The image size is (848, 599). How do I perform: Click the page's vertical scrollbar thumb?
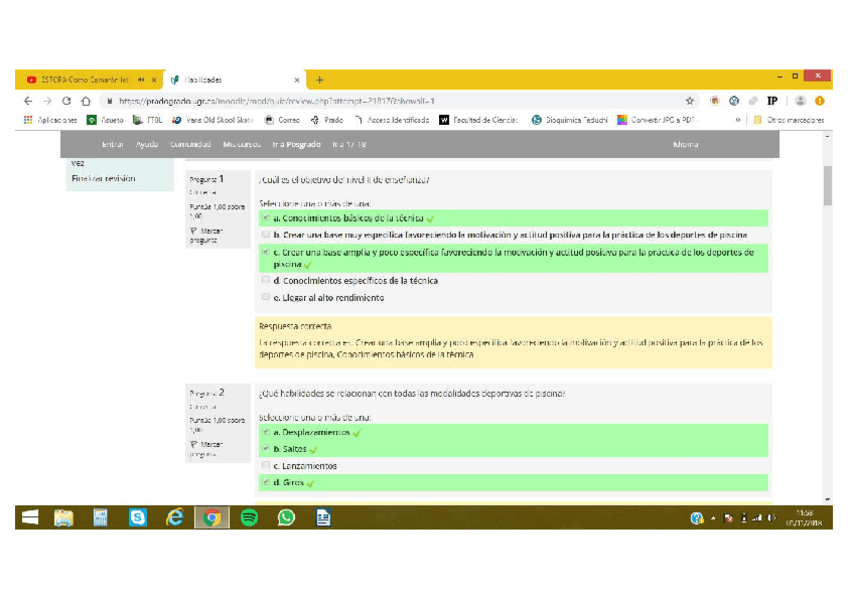(827, 186)
